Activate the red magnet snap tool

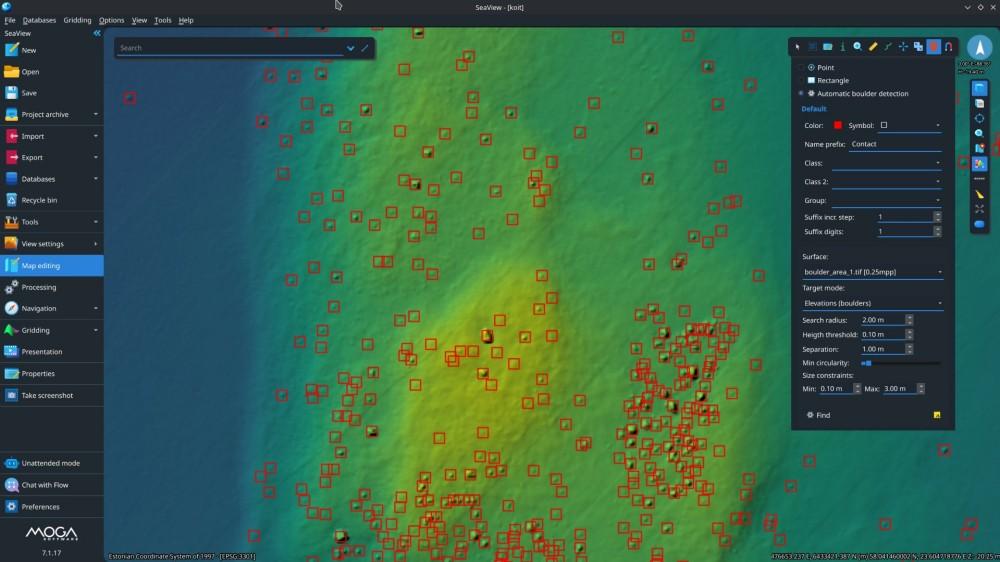[948, 47]
